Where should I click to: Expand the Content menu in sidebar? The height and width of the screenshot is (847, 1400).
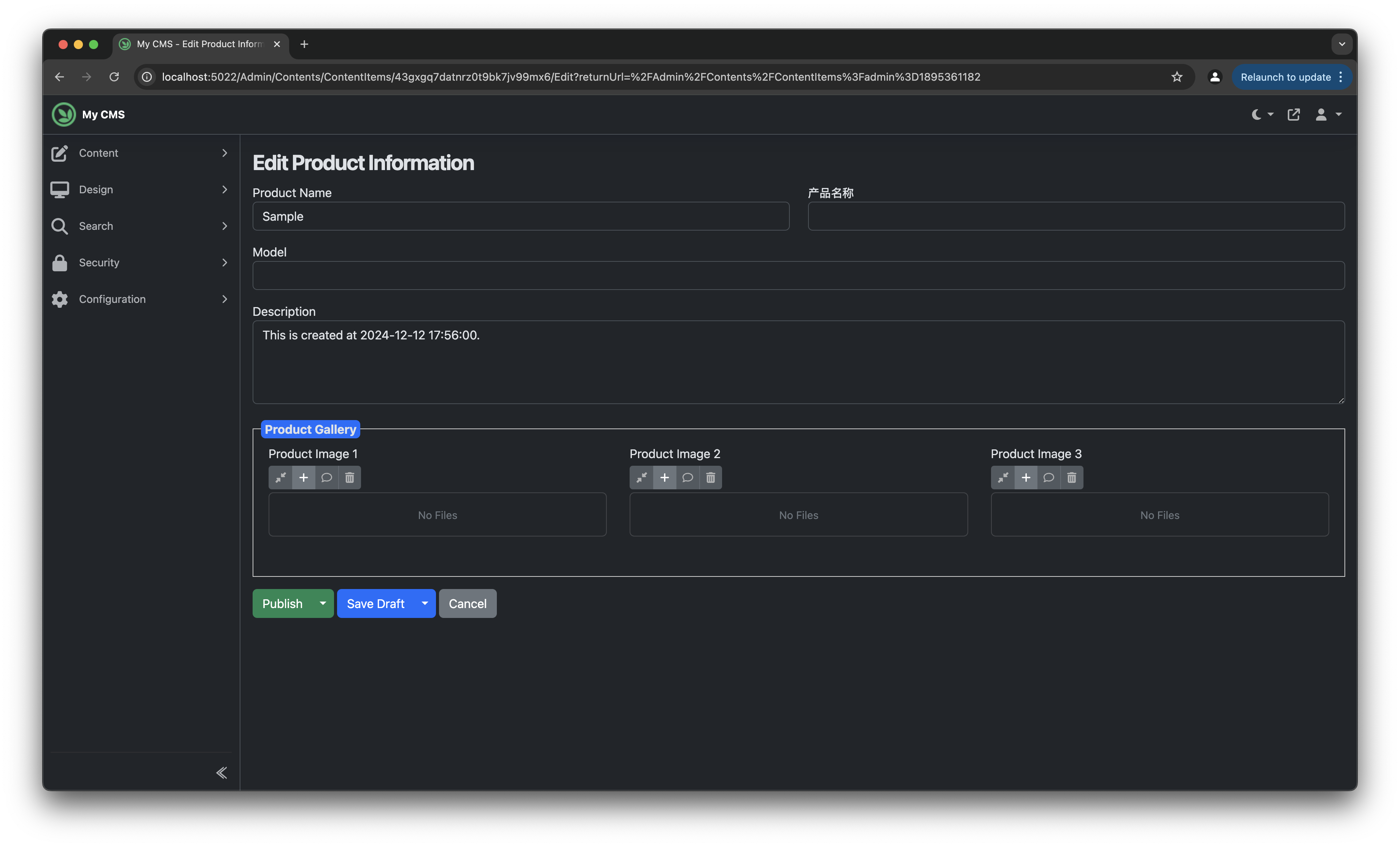pyautogui.click(x=140, y=153)
